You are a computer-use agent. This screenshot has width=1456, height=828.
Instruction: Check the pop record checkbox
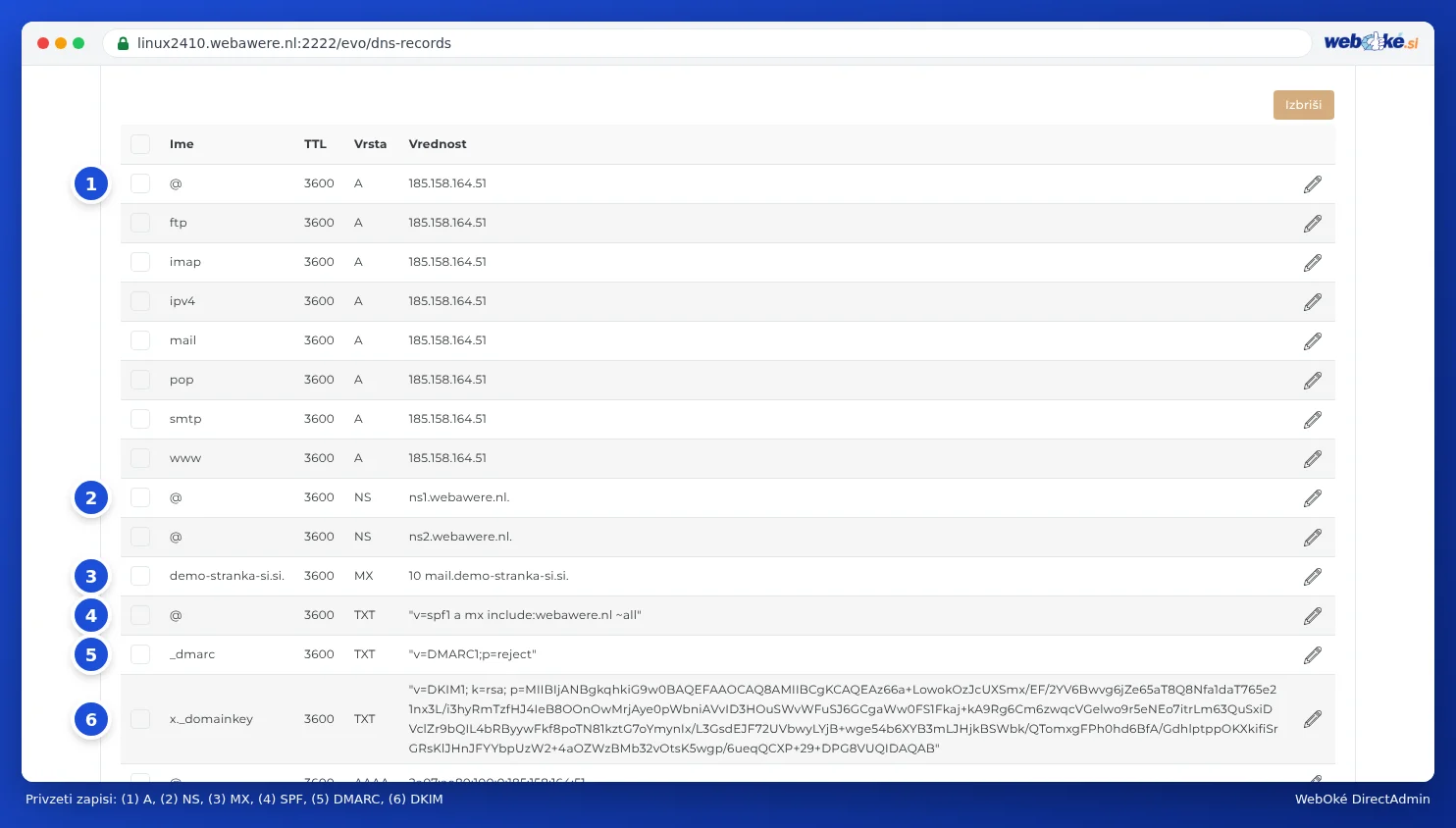(x=140, y=380)
